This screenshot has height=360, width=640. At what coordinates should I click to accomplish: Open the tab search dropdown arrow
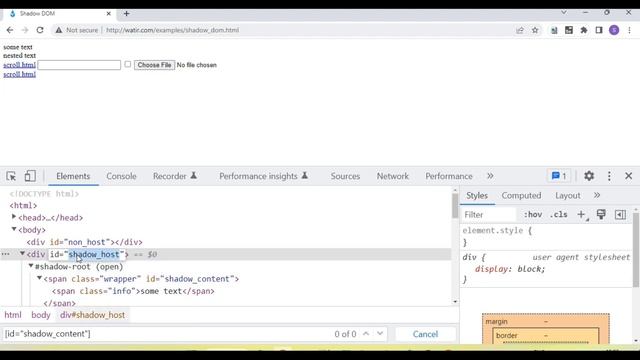pos(564,13)
